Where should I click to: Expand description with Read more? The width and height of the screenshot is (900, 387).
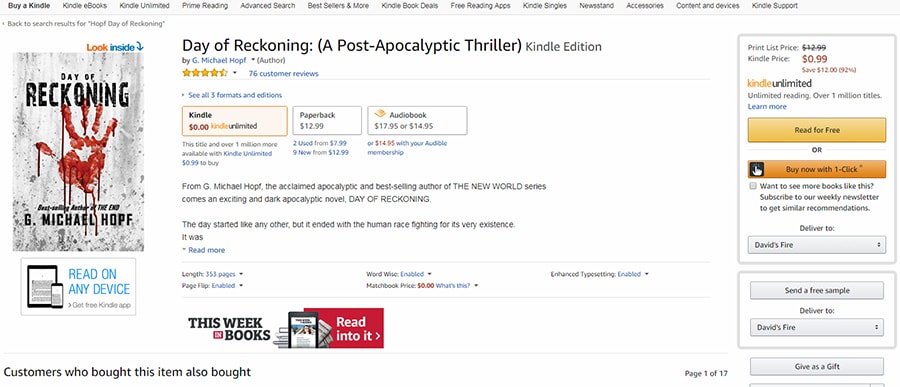203,250
